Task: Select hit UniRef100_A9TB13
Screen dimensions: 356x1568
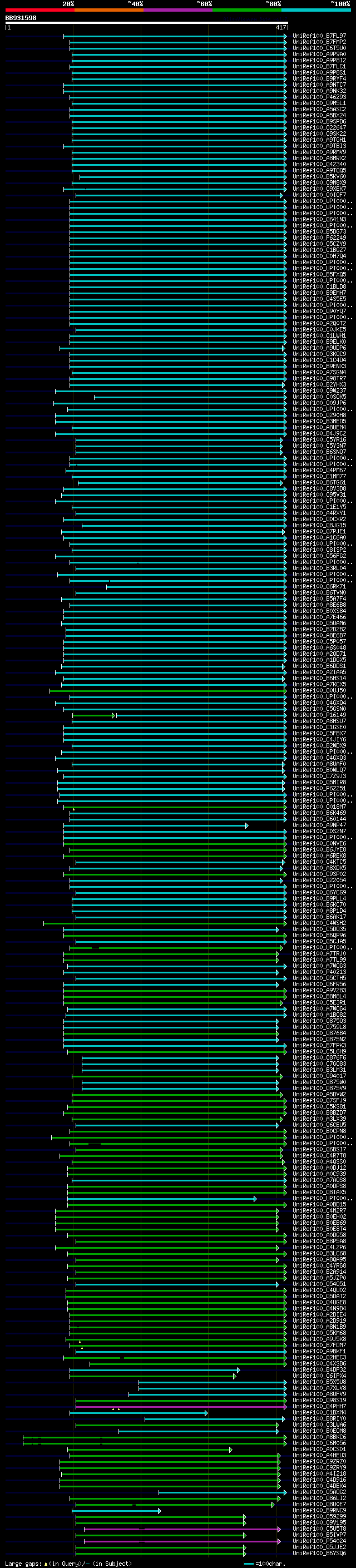Action: 319,146
